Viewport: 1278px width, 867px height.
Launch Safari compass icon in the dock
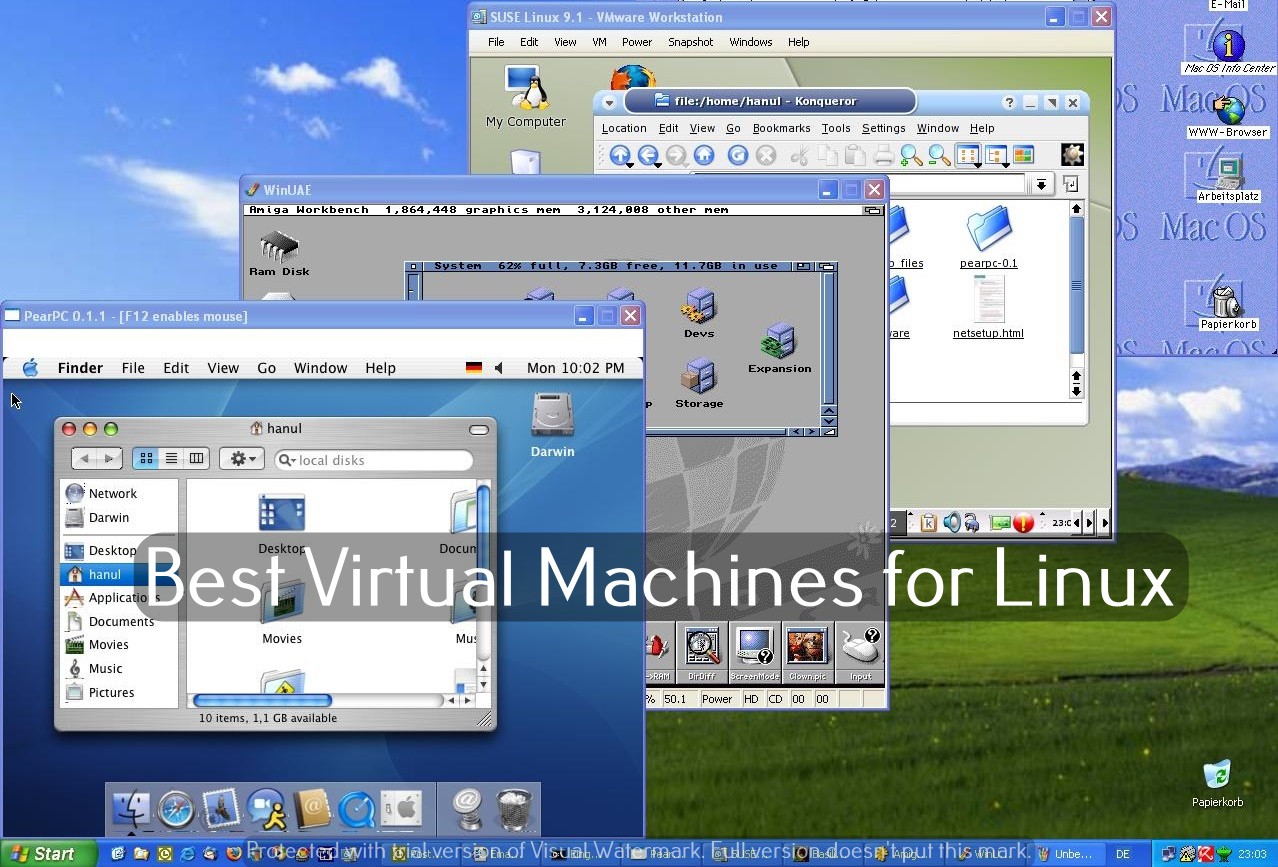[176, 809]
